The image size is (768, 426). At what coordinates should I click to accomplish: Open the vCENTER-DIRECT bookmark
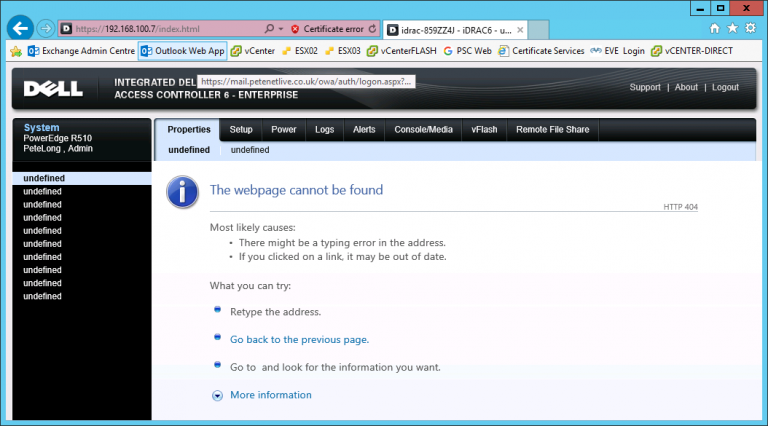pos(692,51)
